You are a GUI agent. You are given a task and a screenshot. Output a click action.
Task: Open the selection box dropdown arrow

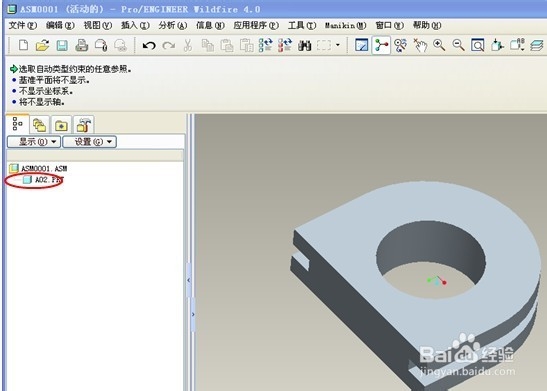337,45
